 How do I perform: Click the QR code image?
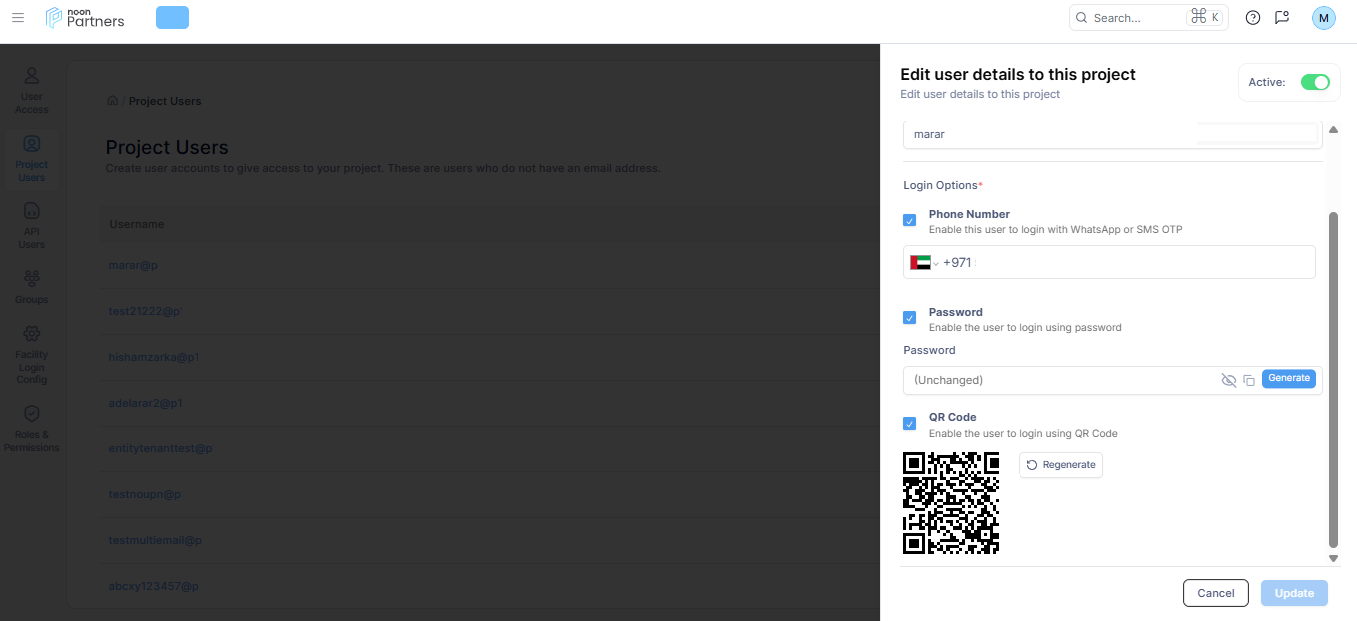tap(951, 503)
